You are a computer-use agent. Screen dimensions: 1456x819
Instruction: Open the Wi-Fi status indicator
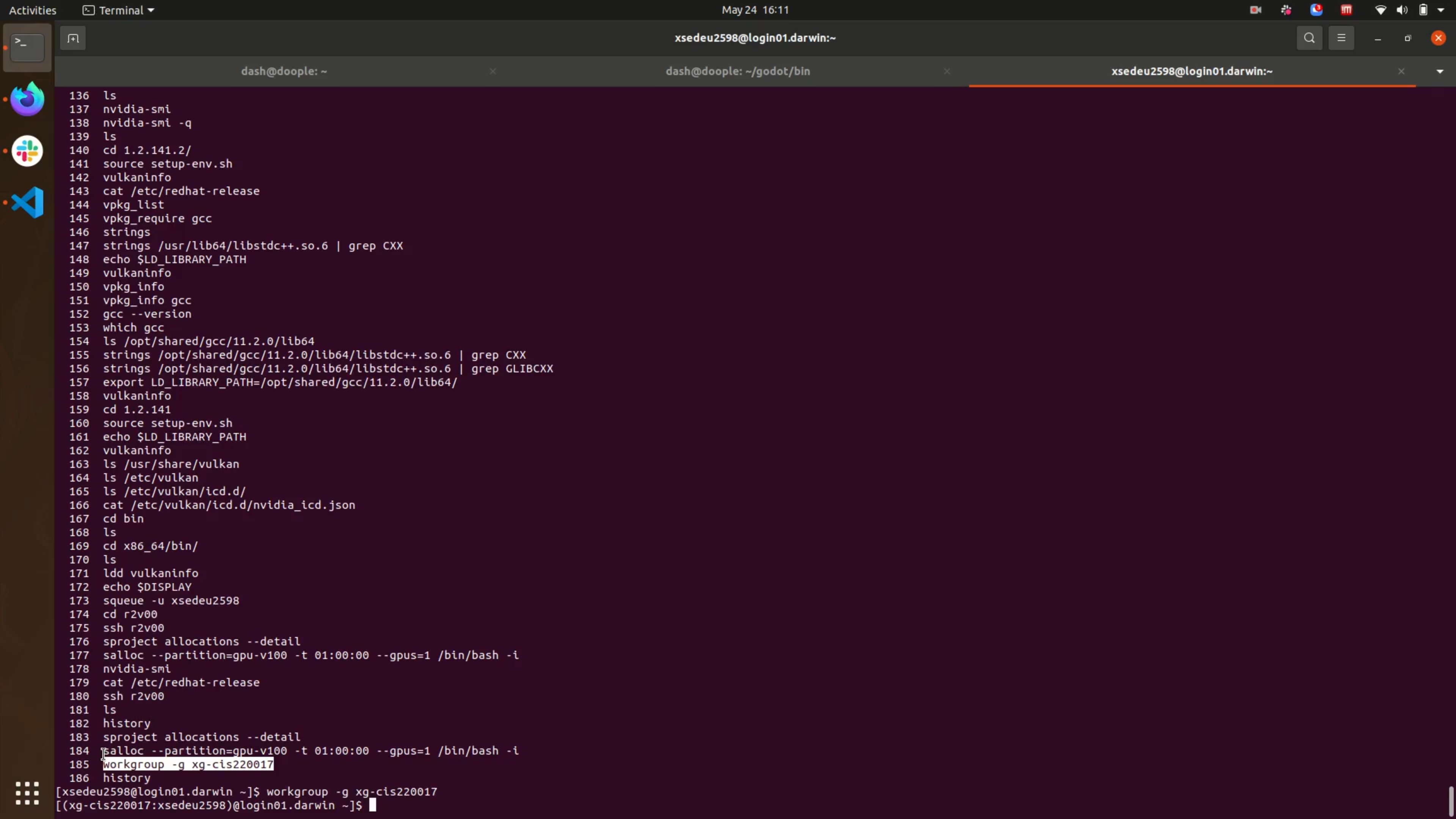1380,10
